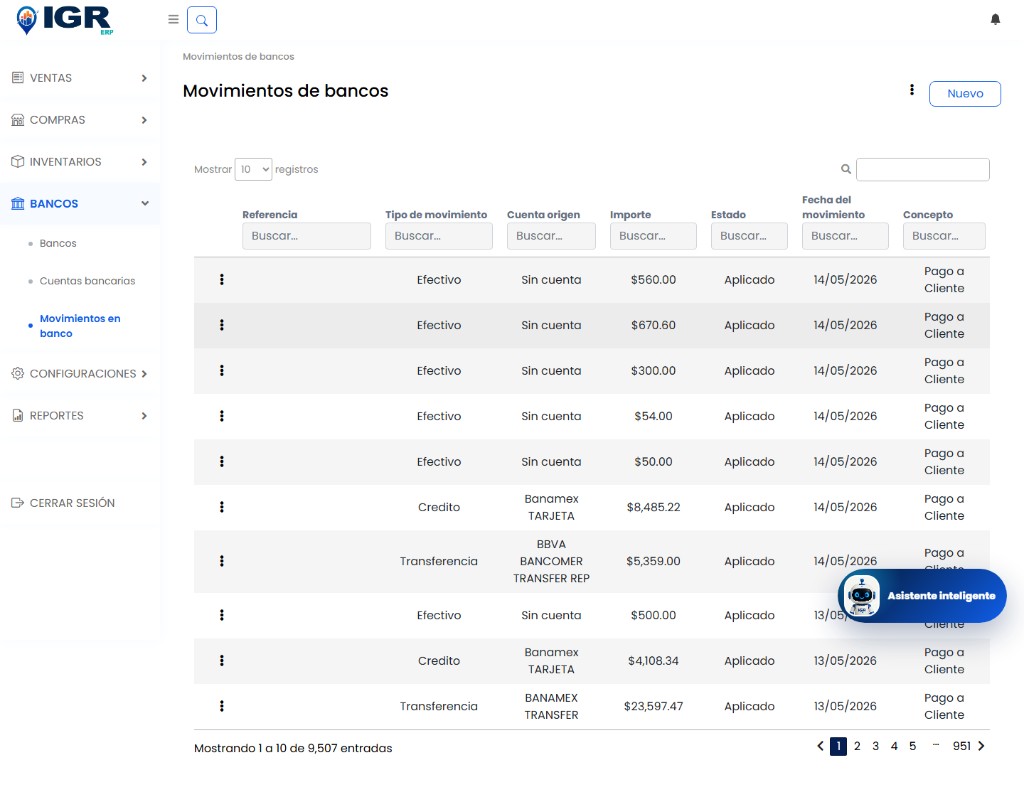The height and width of the screenshot is (797, 1024).
Task: Go to page 2
Action: coord(857,746)
